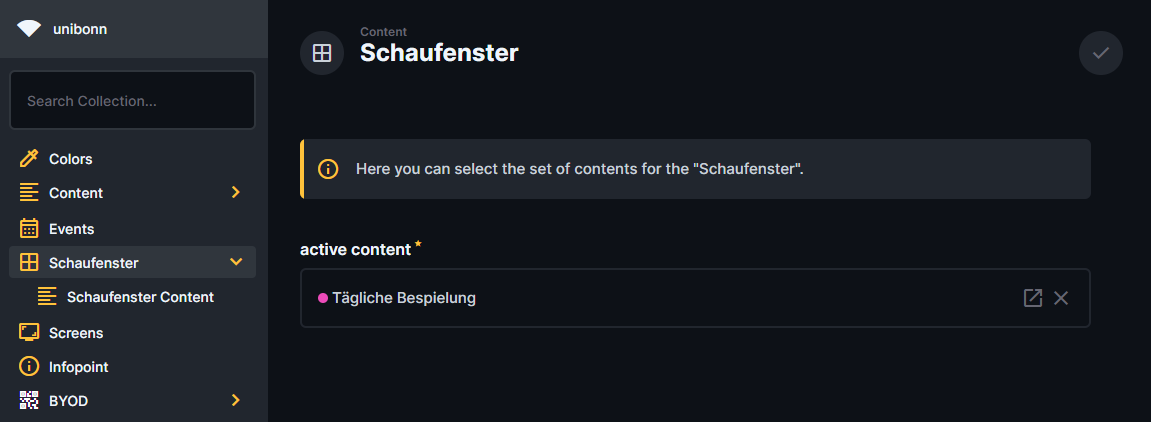Click the BYOD QR code icon
Viewport: 1151px width, 422px height.
point(29,401)
